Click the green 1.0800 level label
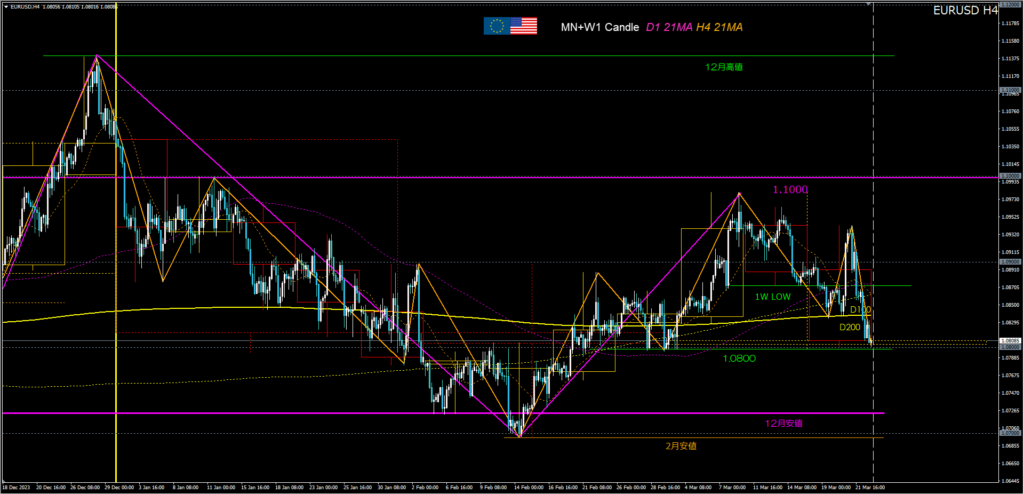The image size is (1024, 494). click(x=739, y=357)
